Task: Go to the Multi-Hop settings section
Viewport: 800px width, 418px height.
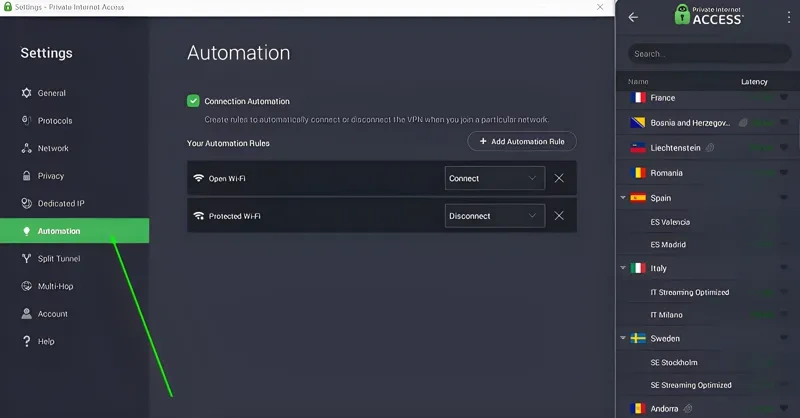Action: (x=55, y=287)
